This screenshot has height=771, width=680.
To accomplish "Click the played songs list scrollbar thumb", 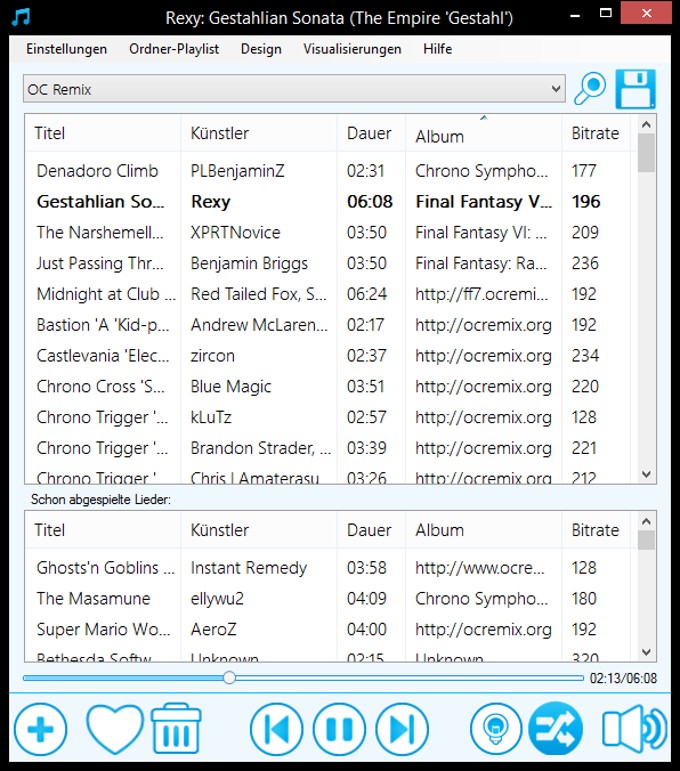I will pos(646,540).
